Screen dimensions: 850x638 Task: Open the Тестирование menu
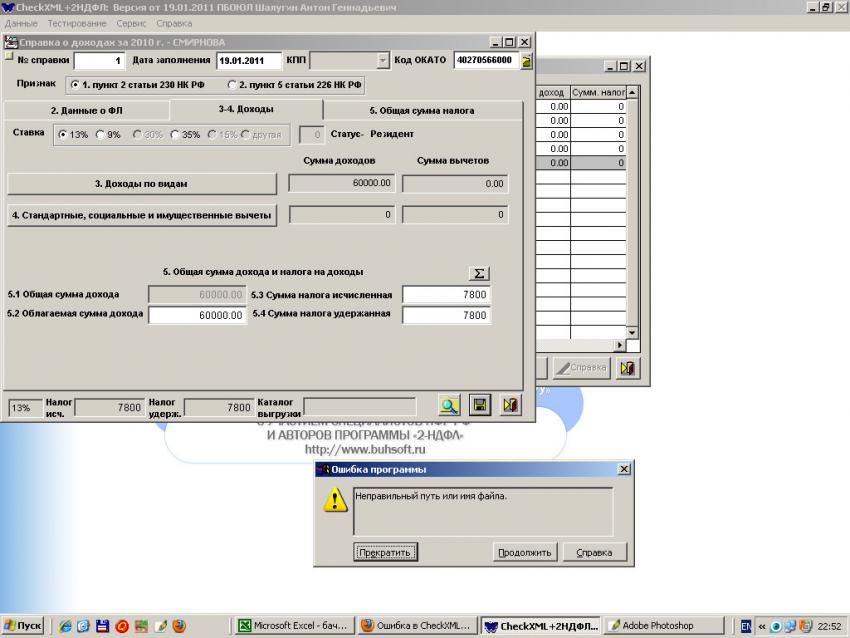click(x=74, y=23)
